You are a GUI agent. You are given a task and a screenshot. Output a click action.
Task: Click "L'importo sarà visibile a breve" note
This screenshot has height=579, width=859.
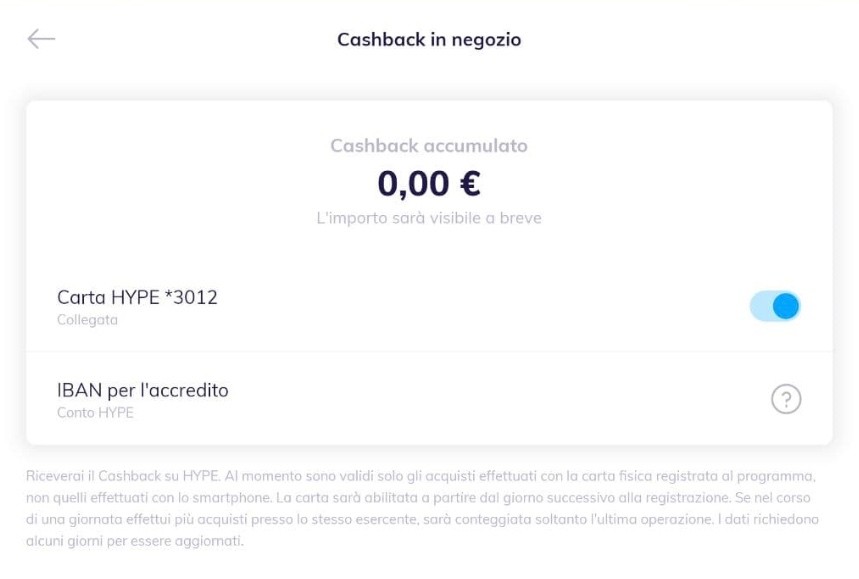tap(429, 218)
